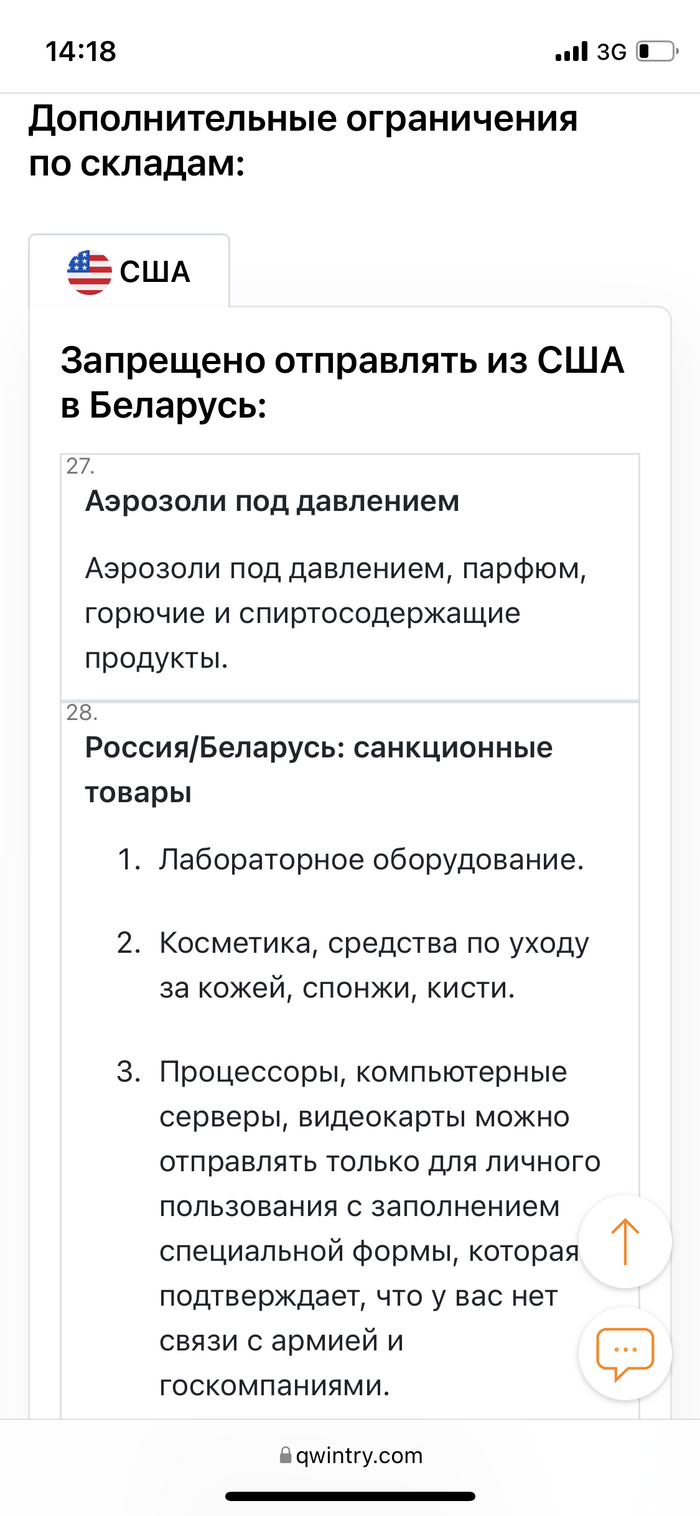Tap the "Дополнительные ограничения по складам" heading

coord(302,140)
